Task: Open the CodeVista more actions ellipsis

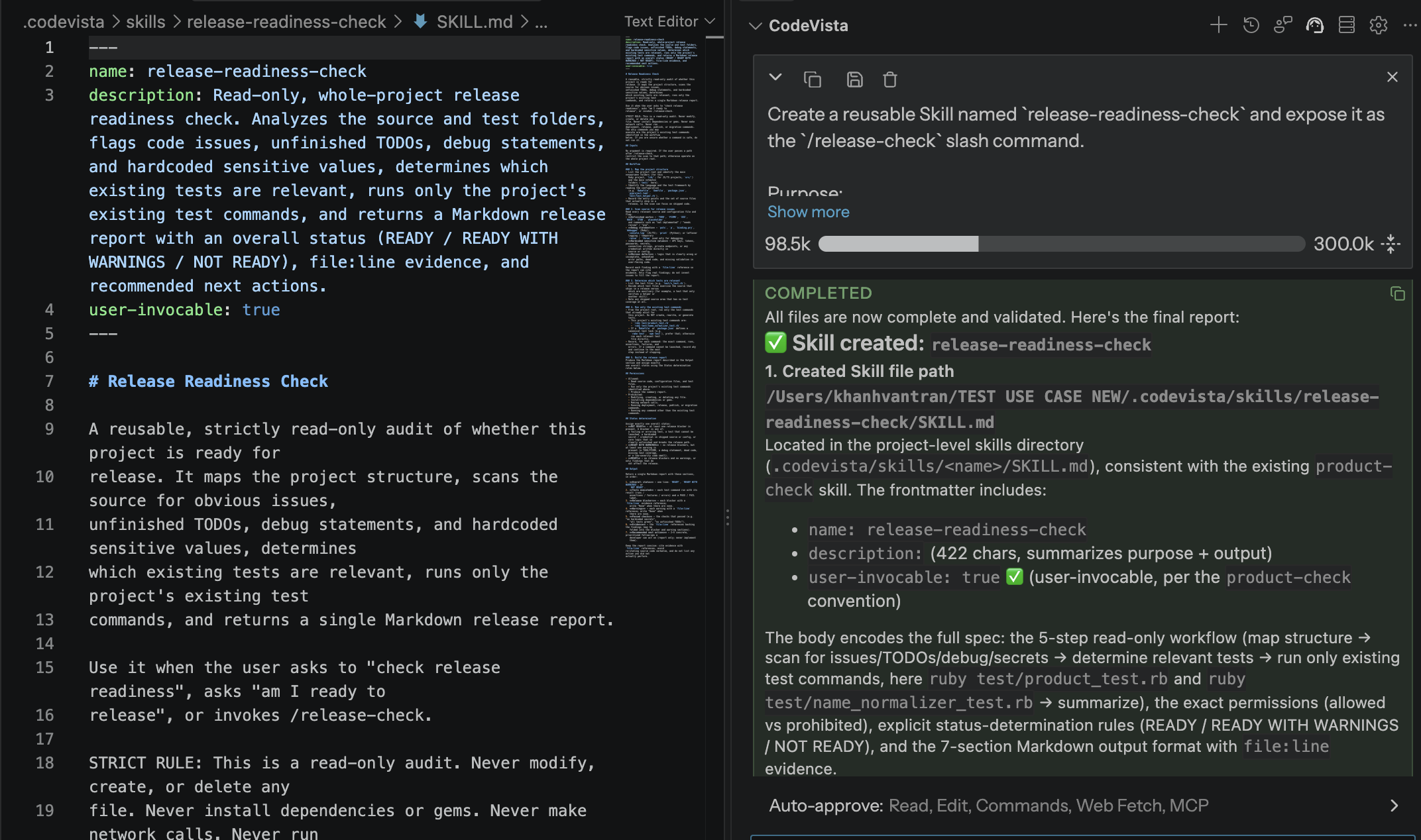Action: pos(1409,25)
